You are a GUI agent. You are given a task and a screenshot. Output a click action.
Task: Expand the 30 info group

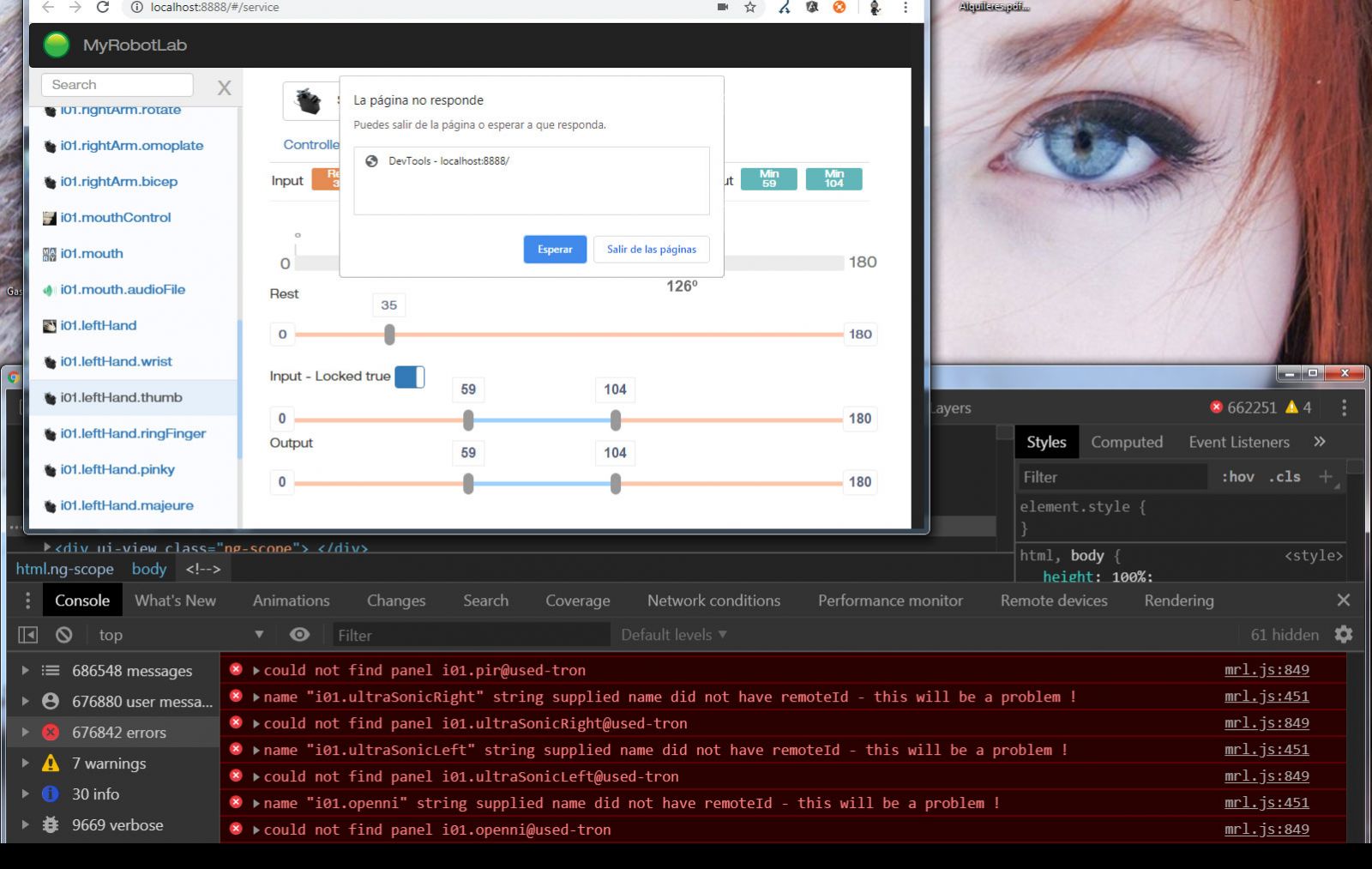point(25,794)
